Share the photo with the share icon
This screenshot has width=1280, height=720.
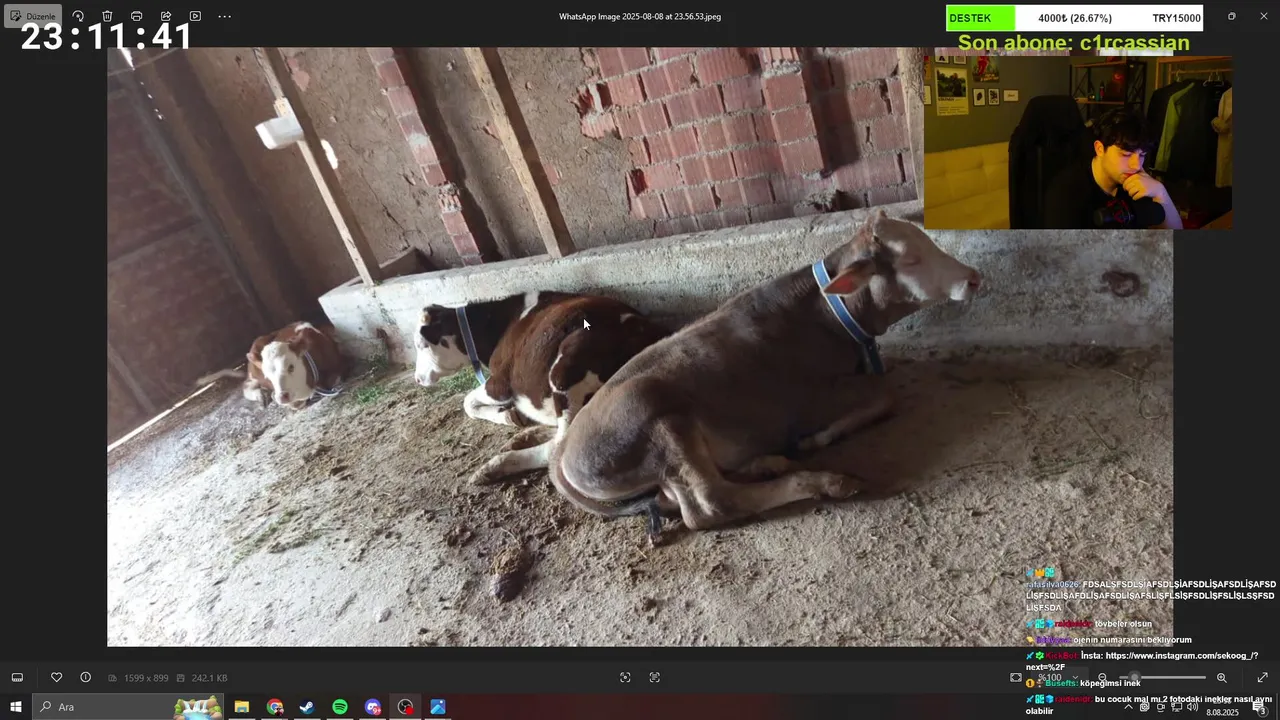[x=166, y=16]
